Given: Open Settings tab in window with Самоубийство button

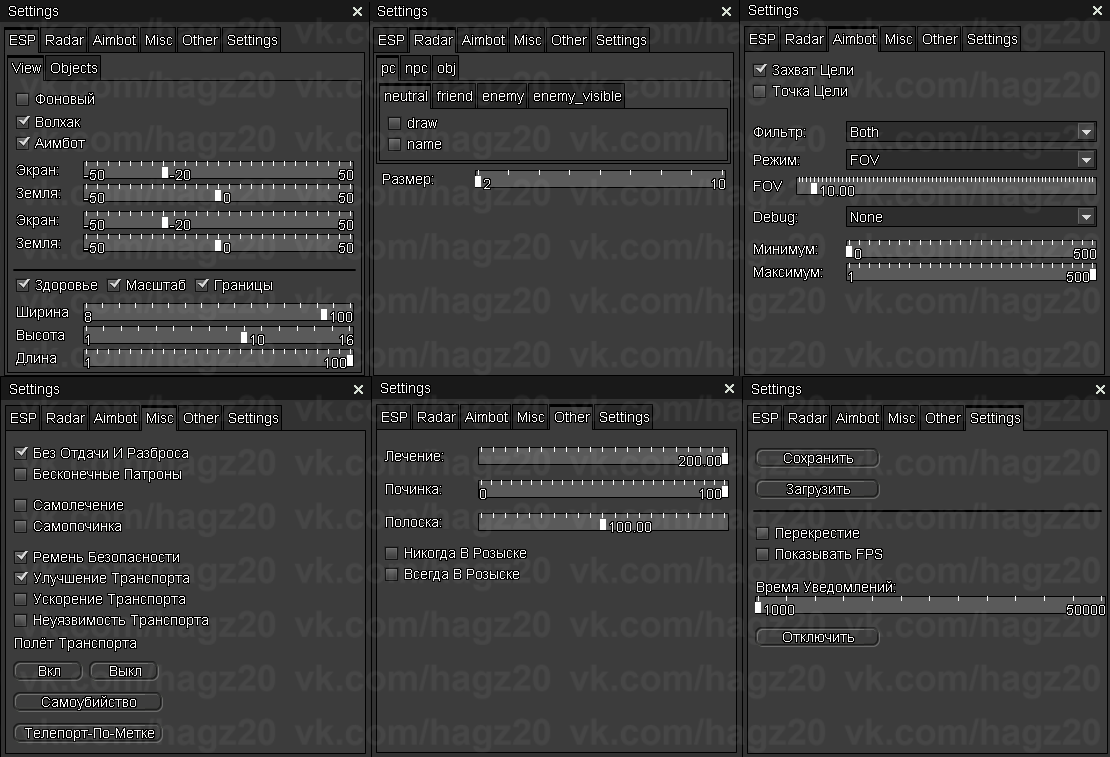Looking at the screenshot, I should pyautogui.click(x=253, y=418).
